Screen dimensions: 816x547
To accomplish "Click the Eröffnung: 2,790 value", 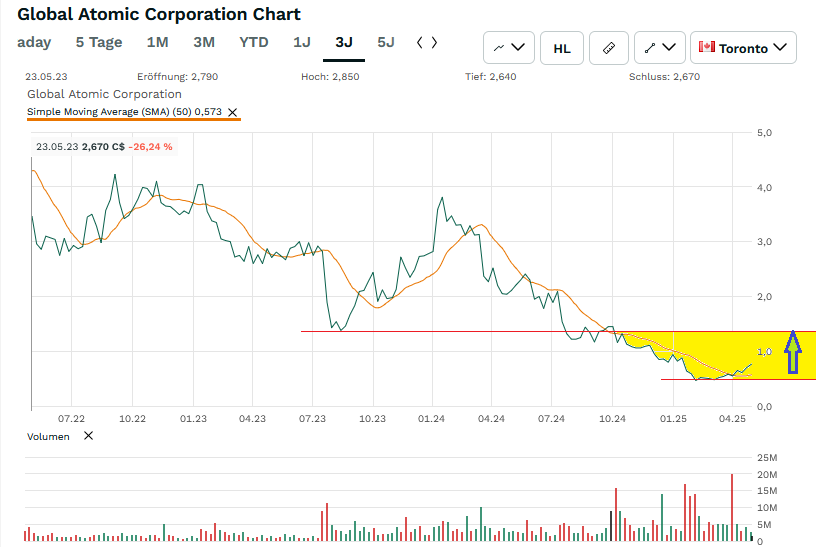I will pyautogui.click(x=177, y=77).
